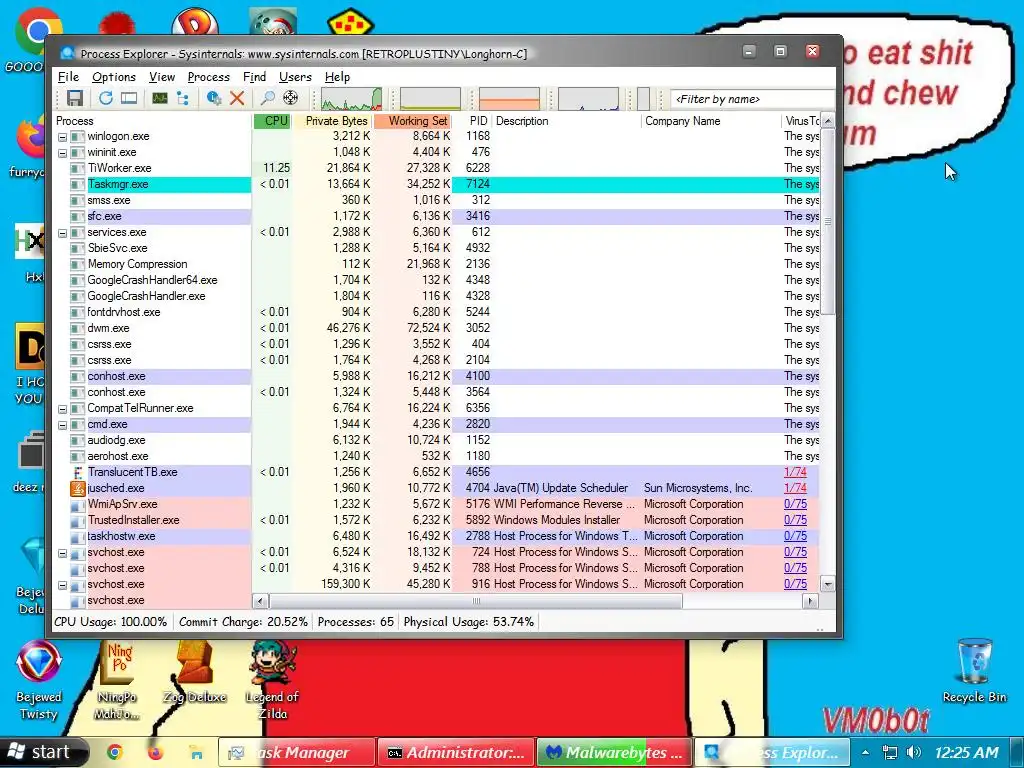Click the Show Process Tree icon

click(x=183, y=99)
